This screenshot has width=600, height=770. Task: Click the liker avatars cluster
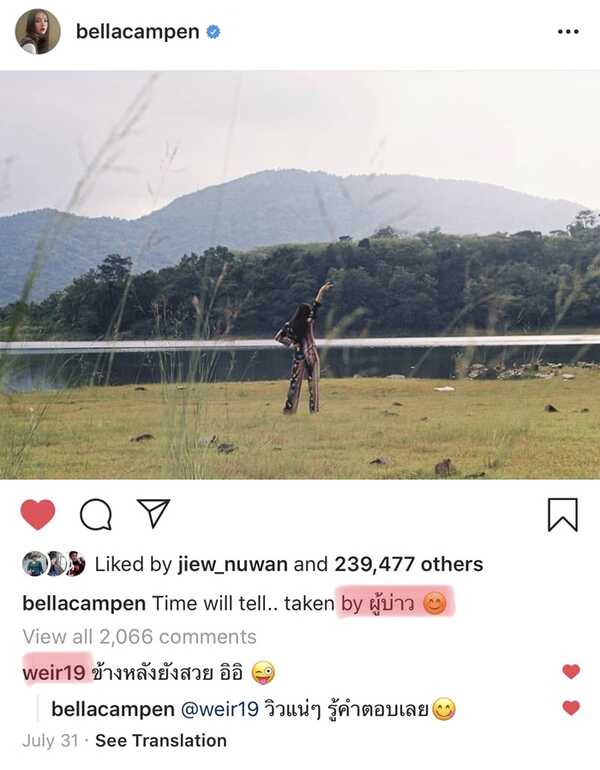(x=54, y=564)
